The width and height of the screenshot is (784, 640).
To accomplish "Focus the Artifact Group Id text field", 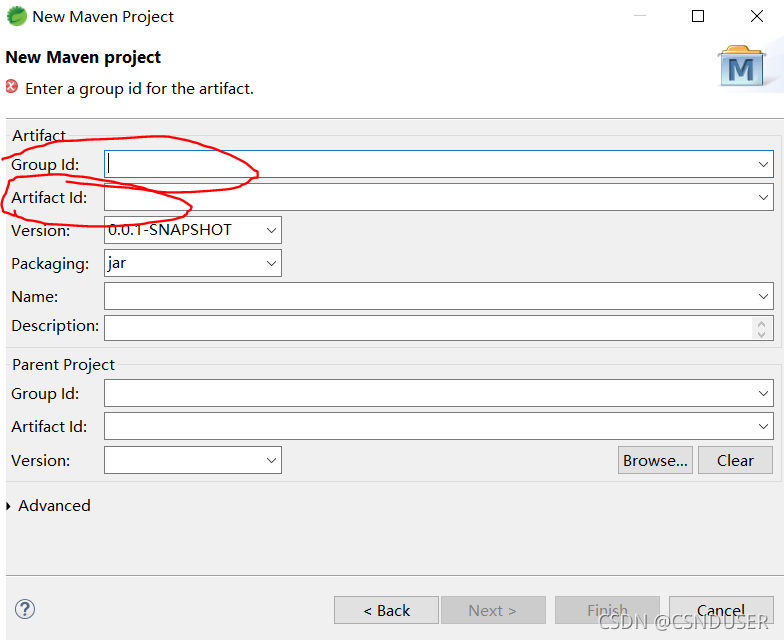I will (438, 164).
